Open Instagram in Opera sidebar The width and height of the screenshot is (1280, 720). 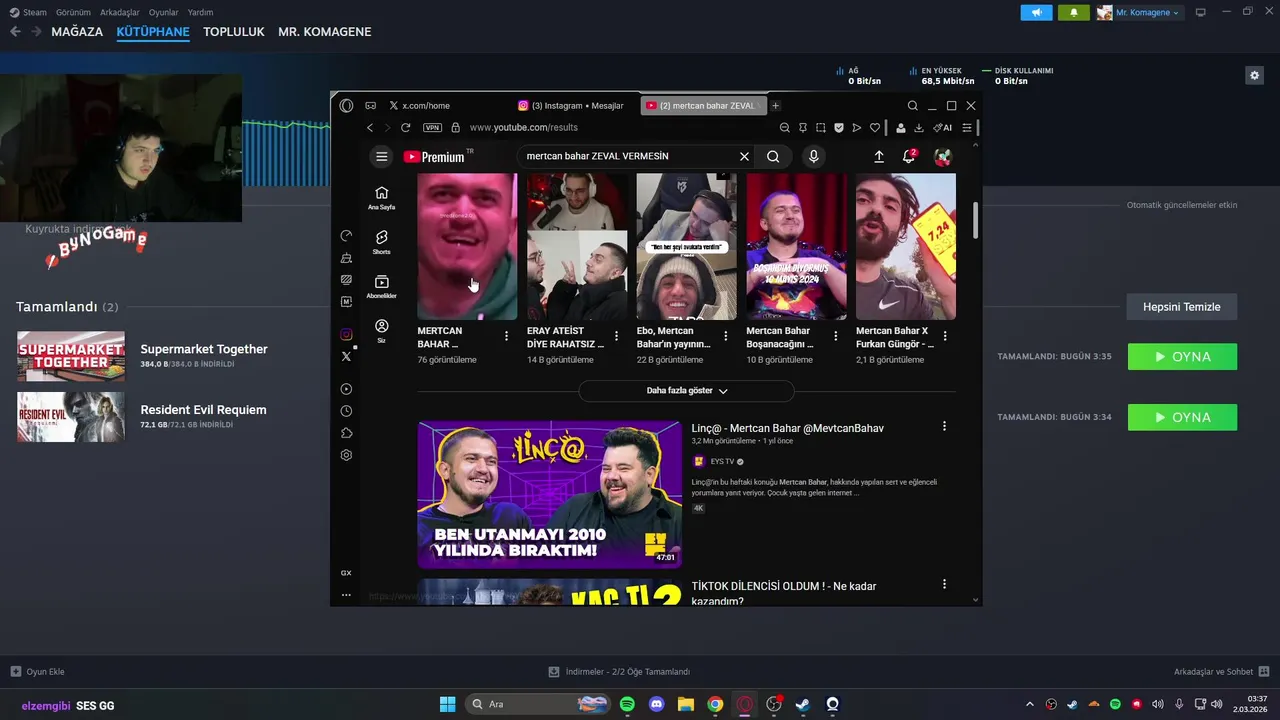pos(346,334)
